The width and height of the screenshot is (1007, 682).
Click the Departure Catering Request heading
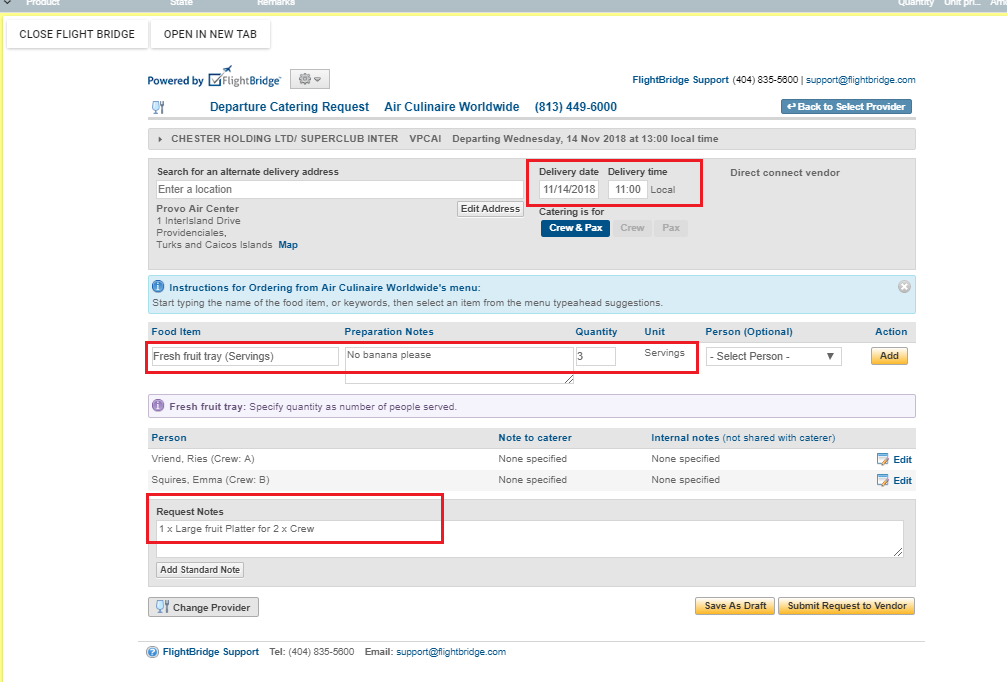[x=289, y=107]
